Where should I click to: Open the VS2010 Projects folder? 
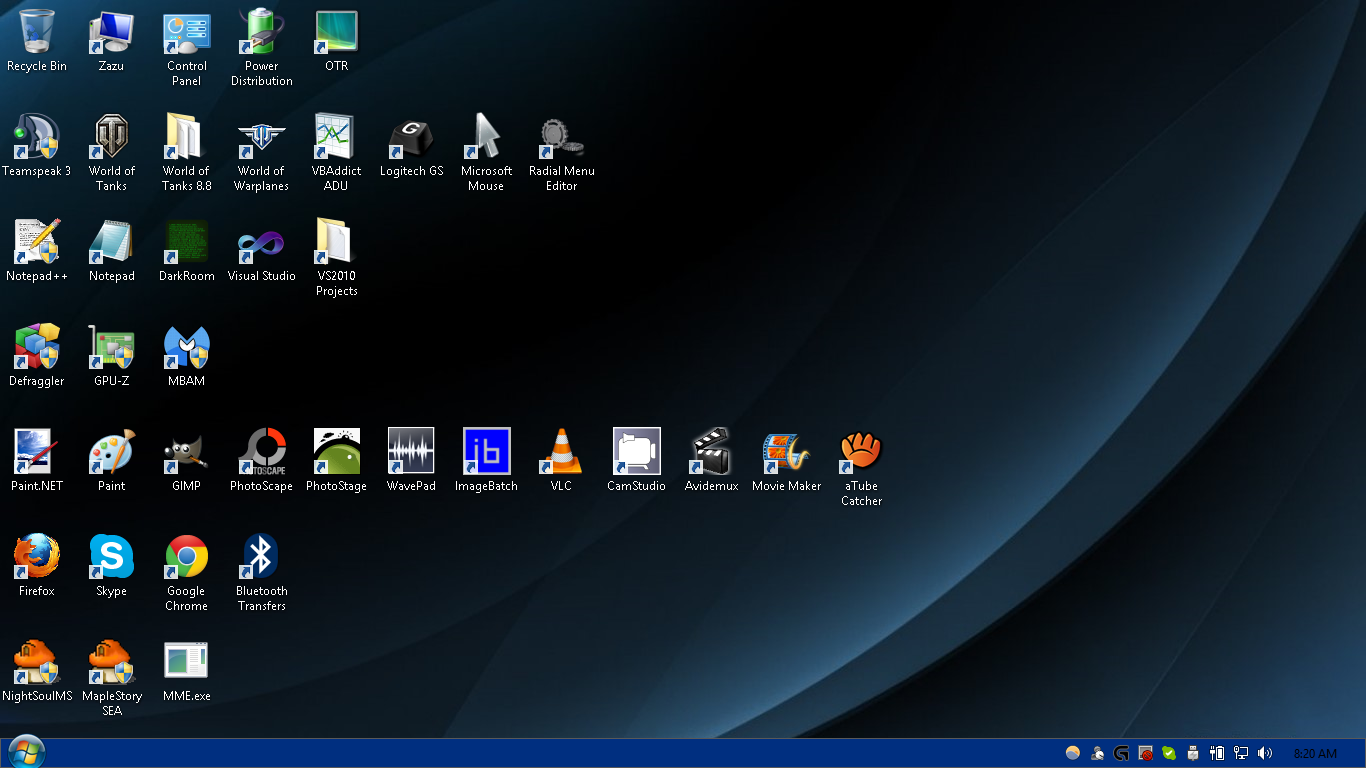336,242
